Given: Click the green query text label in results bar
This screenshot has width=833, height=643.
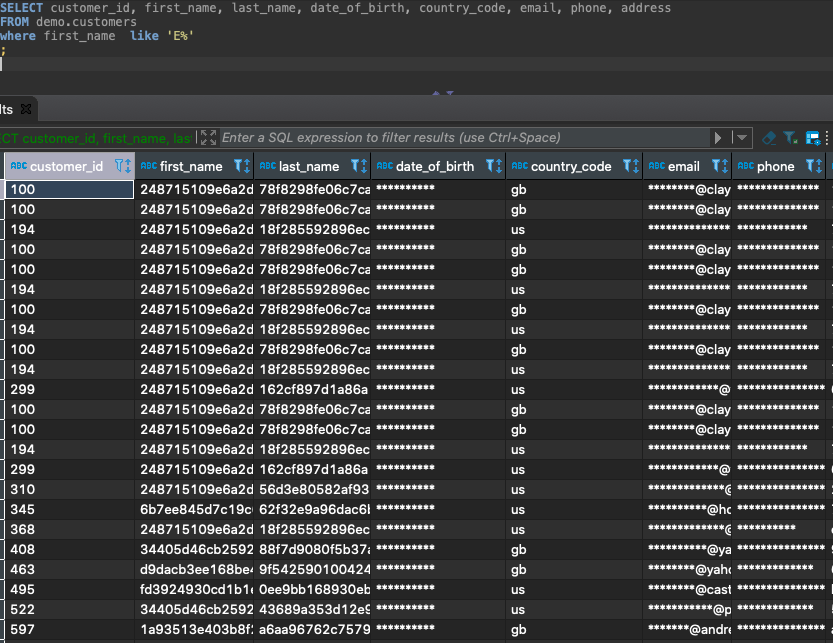Looking at the screenshot, I should (96, 138).
